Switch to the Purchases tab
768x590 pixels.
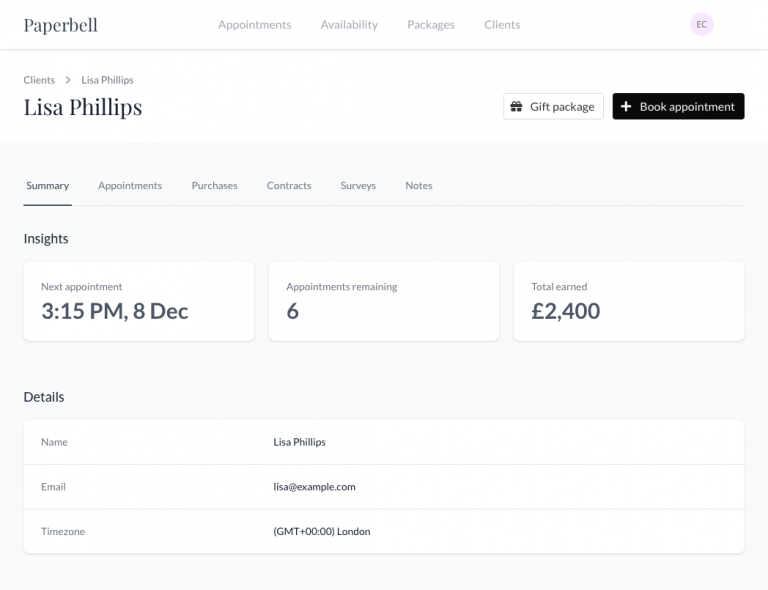215,186
